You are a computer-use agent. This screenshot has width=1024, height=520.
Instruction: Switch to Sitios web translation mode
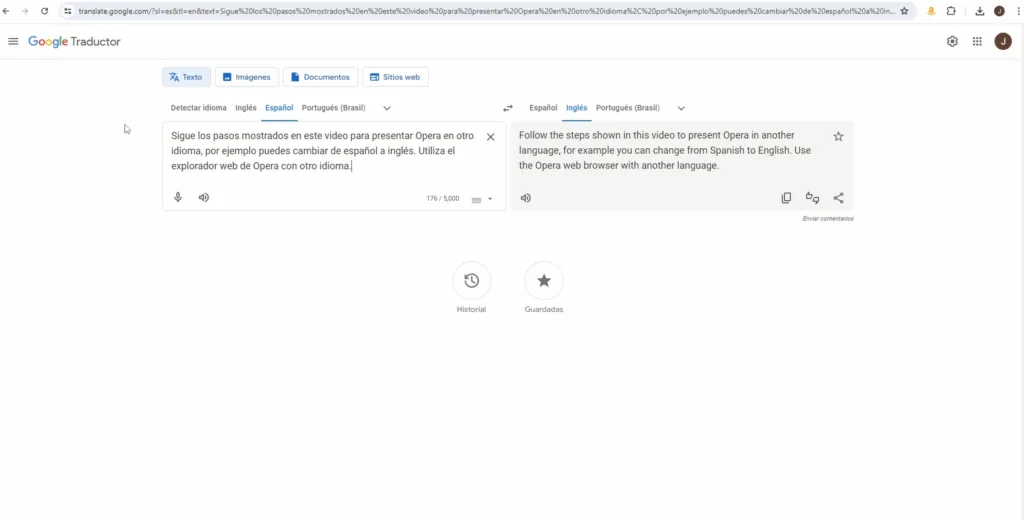pyautogui.click(x=396, y=77)
